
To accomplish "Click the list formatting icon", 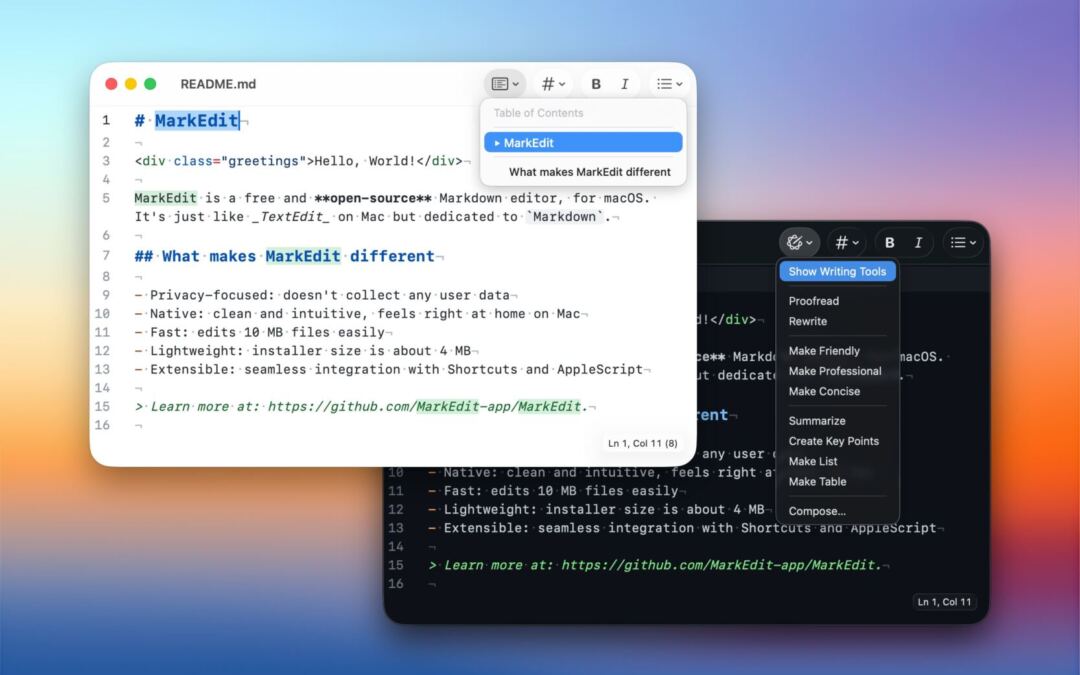I will [x=664, y=83].
